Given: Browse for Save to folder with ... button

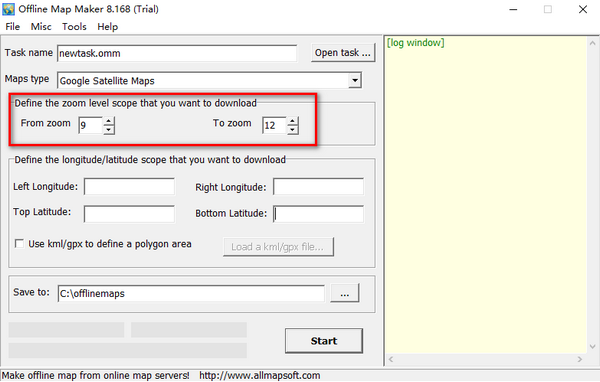Looking at the screenshot, I should pyautogui.click(x=344, y=293).
